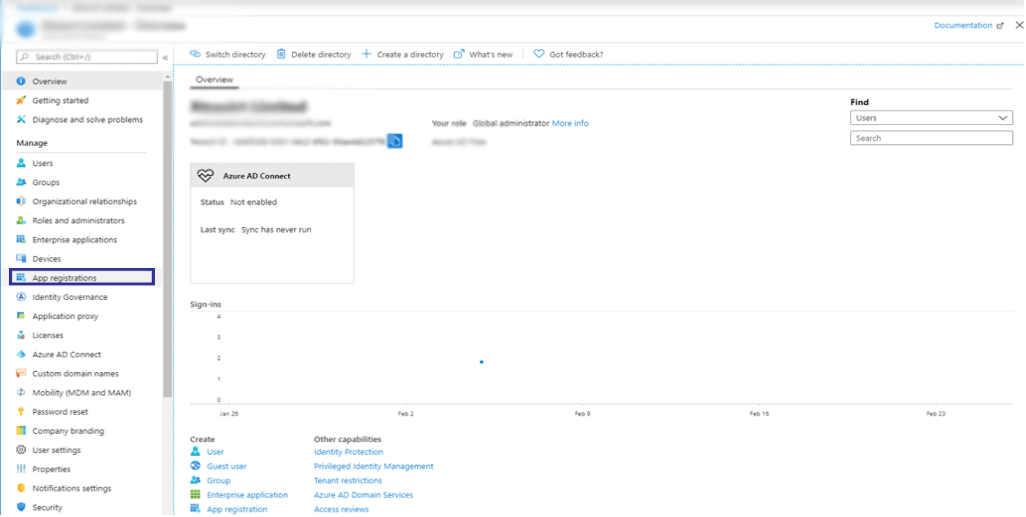The width and height of the screenshot is (1026, 517).
Task: Open What's new from toolbar
Action: [483, 54]
